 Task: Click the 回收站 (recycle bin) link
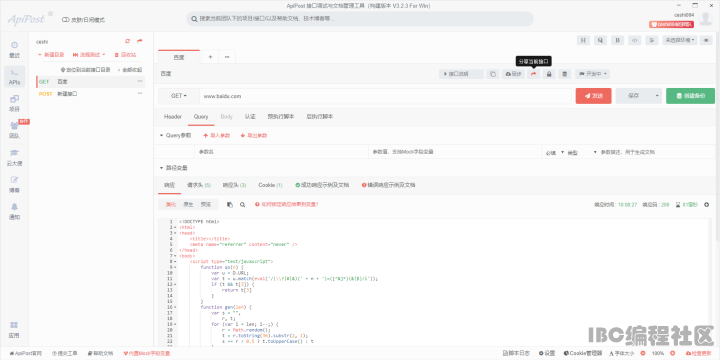coord(125,55)
